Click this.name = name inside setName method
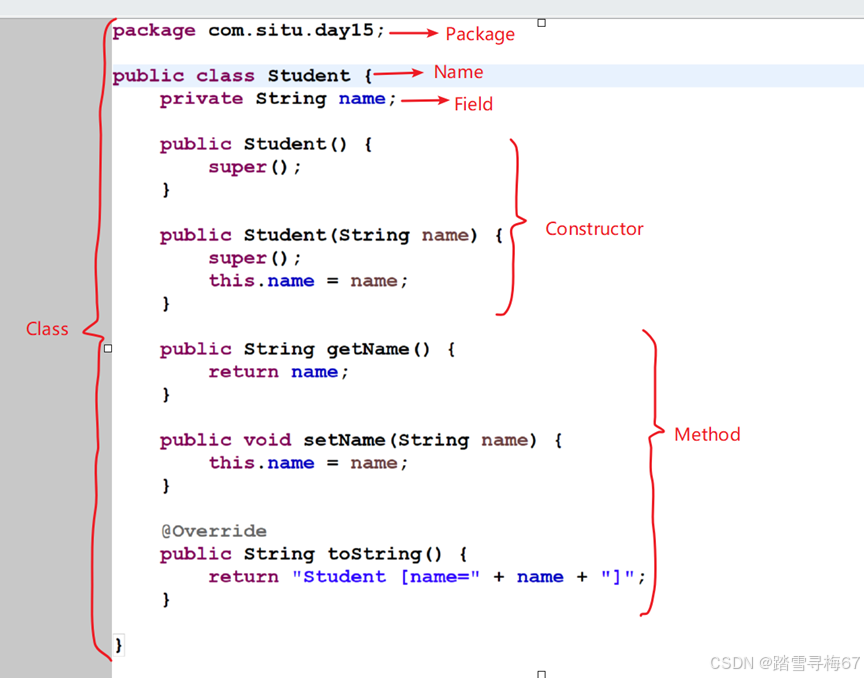864x678 pixels. [308, 463]
